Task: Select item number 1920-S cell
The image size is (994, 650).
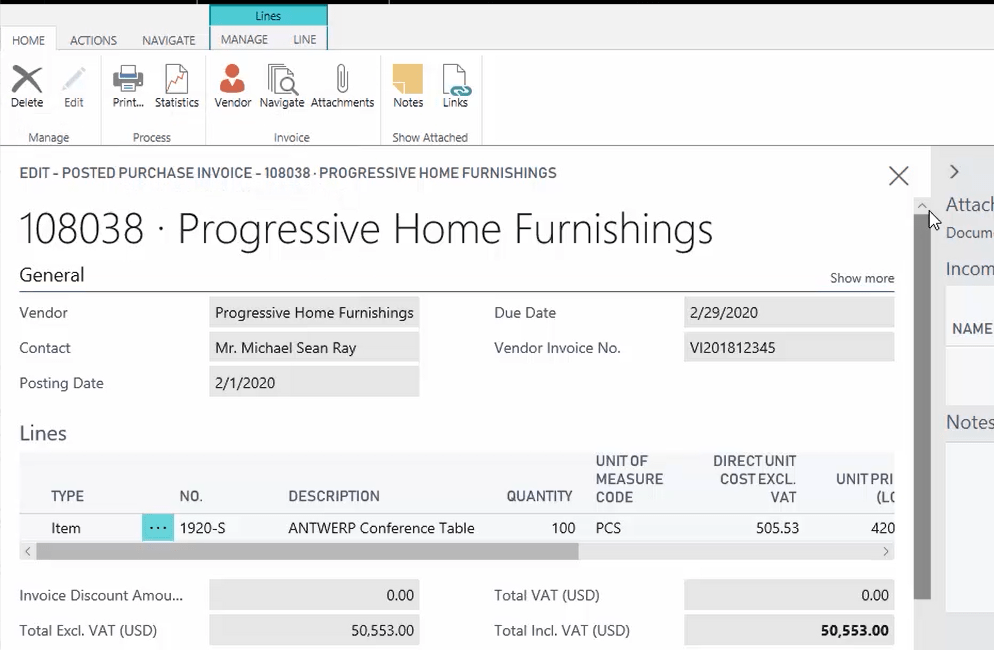Action: coord(203,528)
